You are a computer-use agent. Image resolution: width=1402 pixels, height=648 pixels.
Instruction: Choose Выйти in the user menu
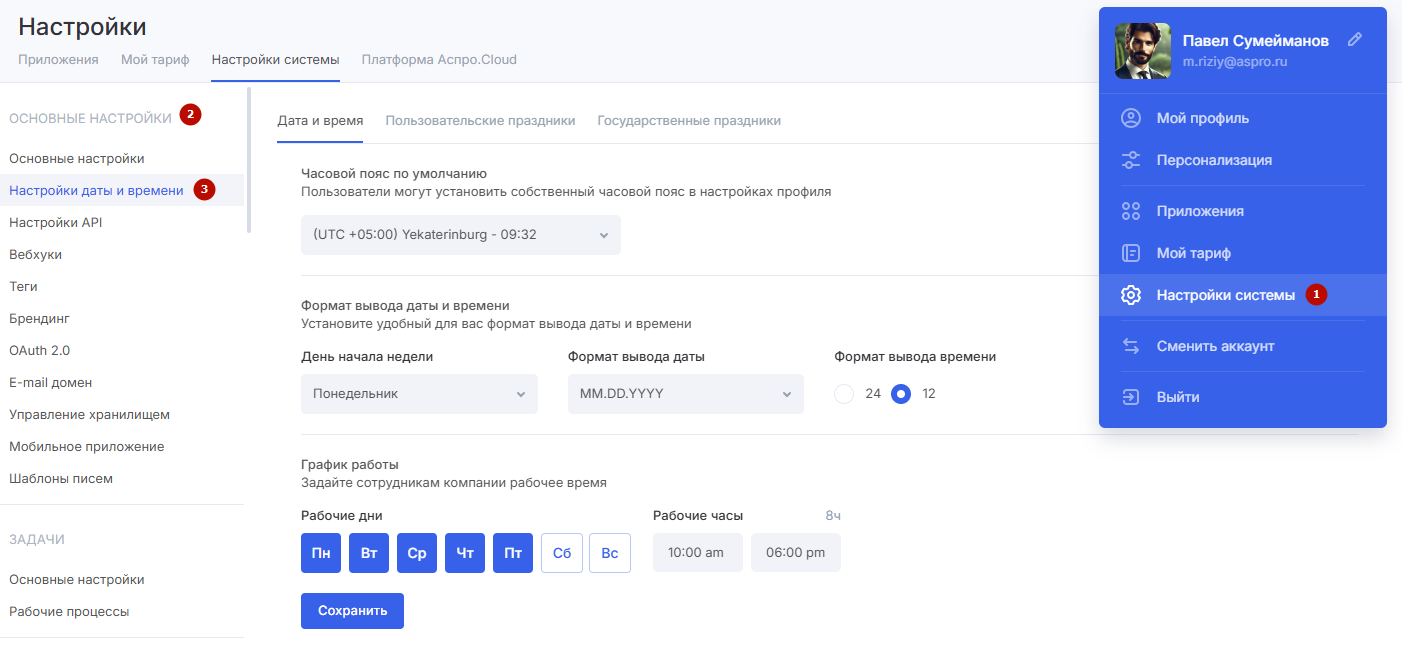click(x=1243, y=397)
